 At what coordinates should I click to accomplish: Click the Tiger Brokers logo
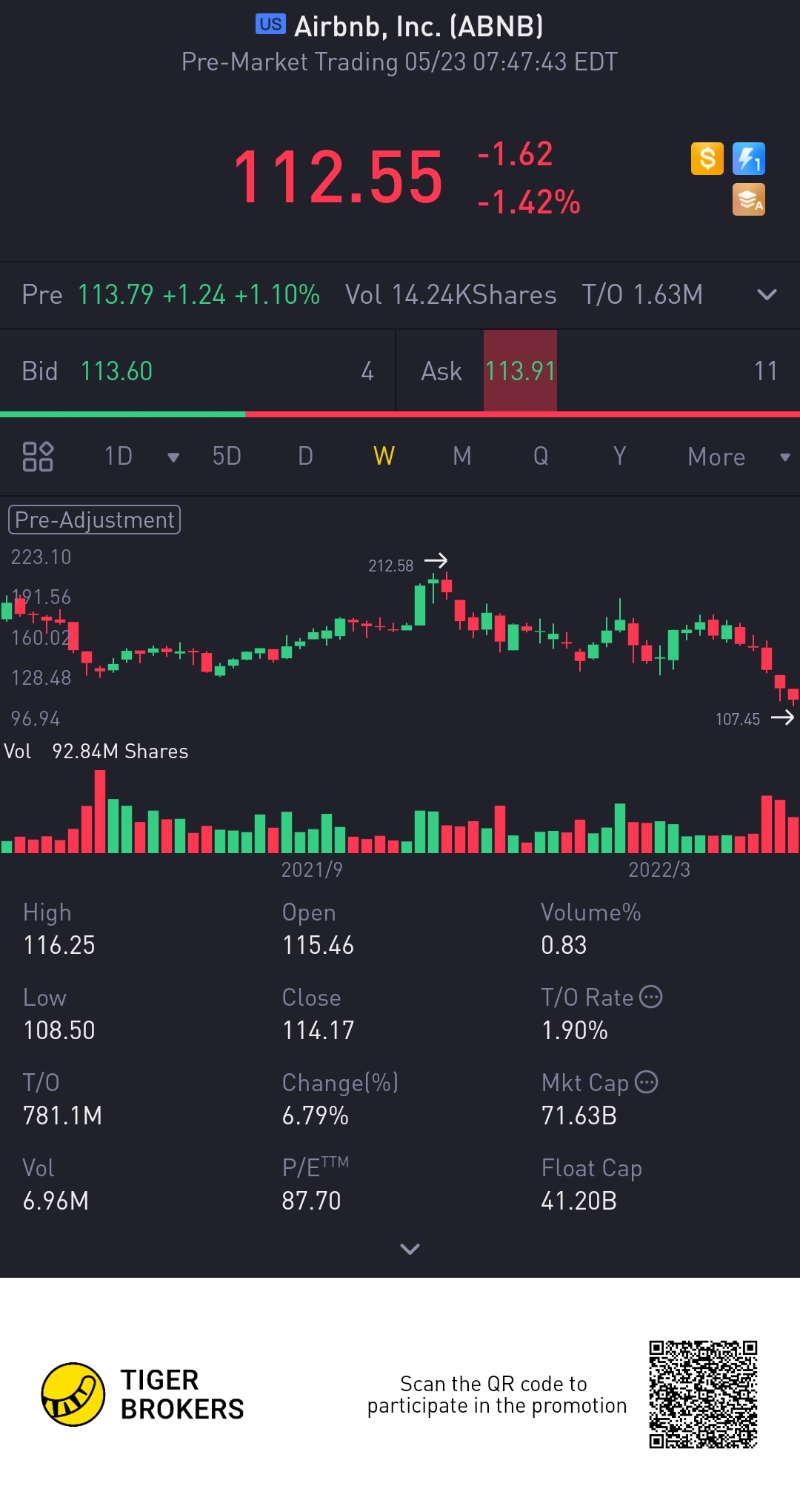73,1394
